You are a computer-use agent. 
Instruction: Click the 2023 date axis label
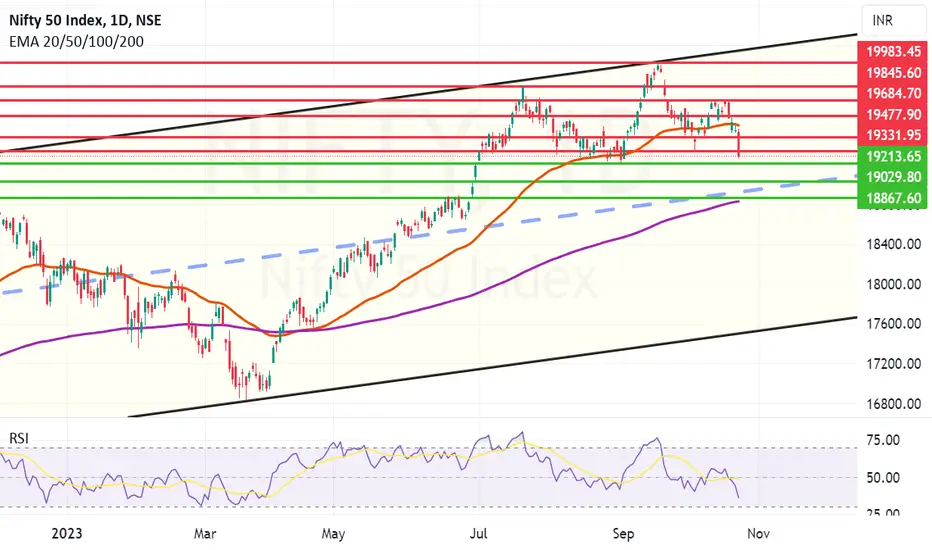(x=67, y=533)
